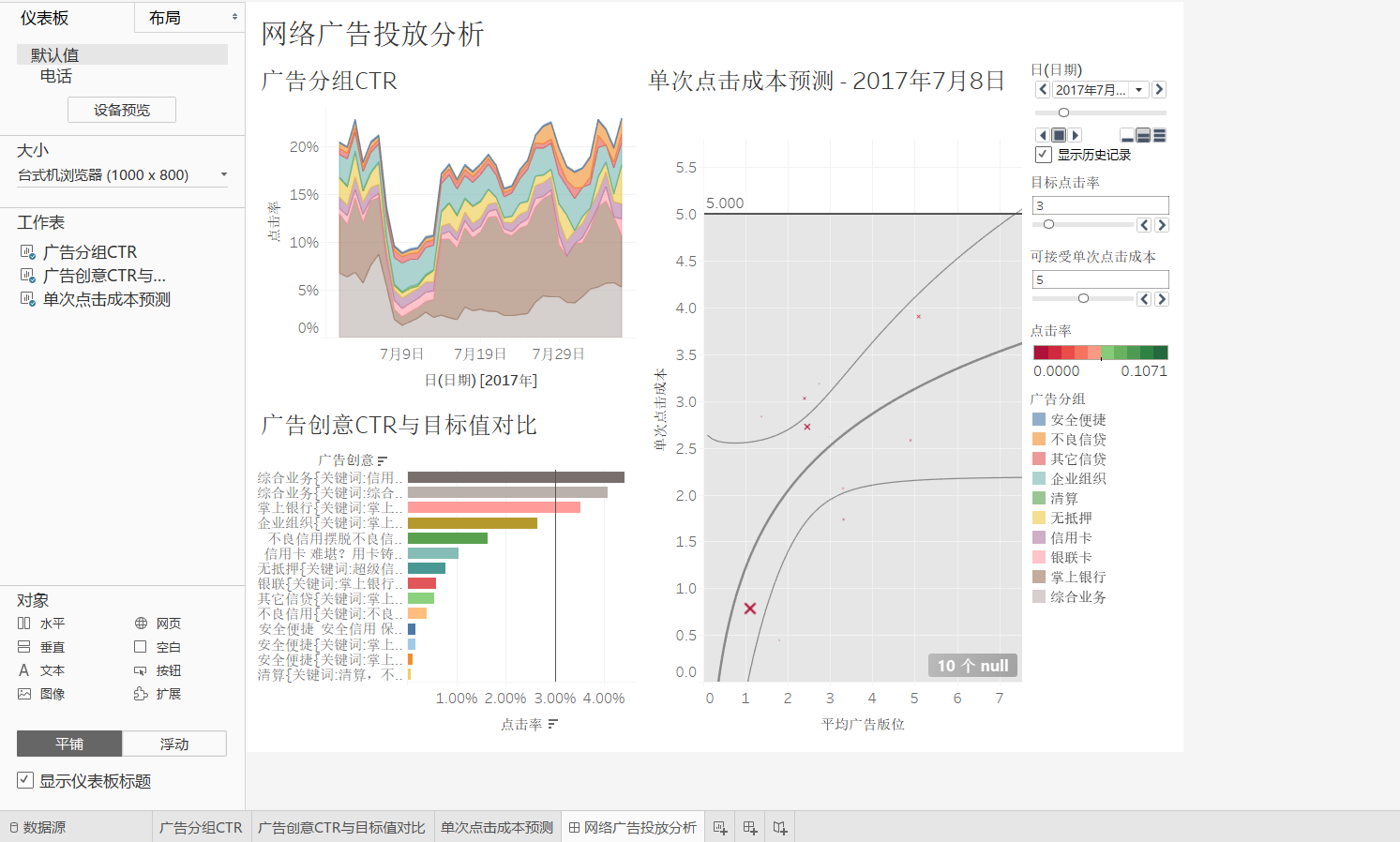1400x842 pixels.
Task: Select 信用卡 legend entry
Action: [x=1062, y=537]
